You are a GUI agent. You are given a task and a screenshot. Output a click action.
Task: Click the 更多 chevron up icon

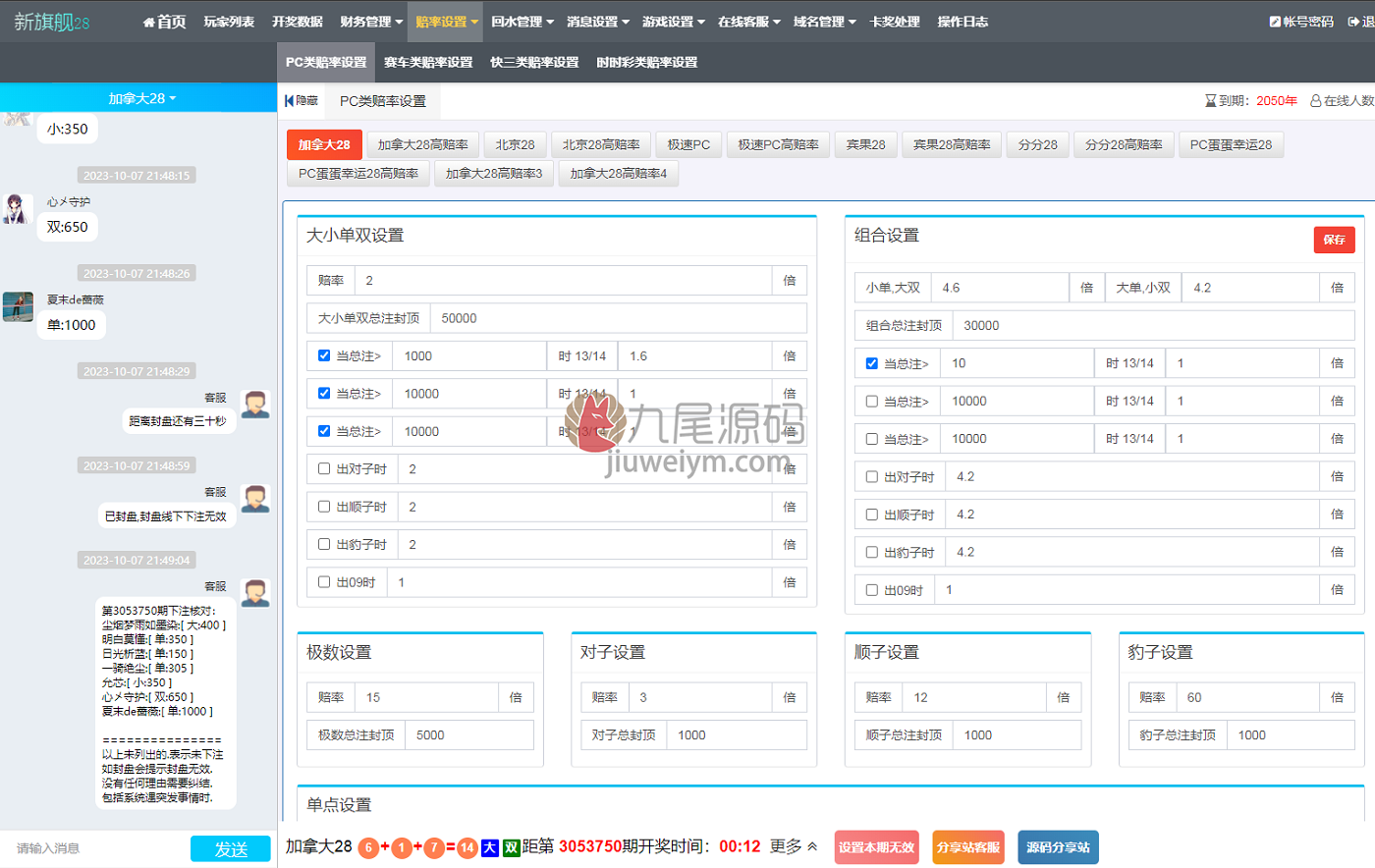tap(812, 846)
